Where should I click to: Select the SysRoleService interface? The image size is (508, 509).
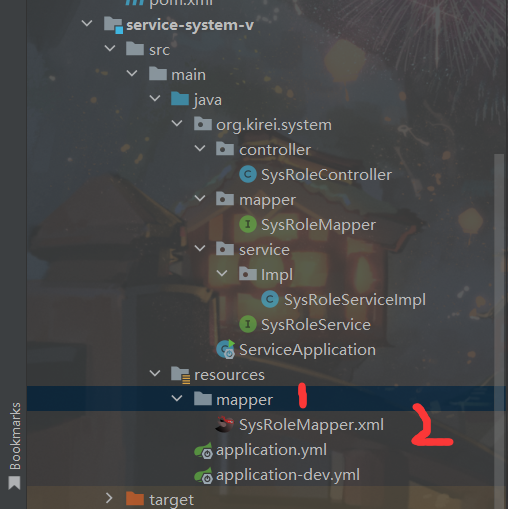(x=316, y=325)
